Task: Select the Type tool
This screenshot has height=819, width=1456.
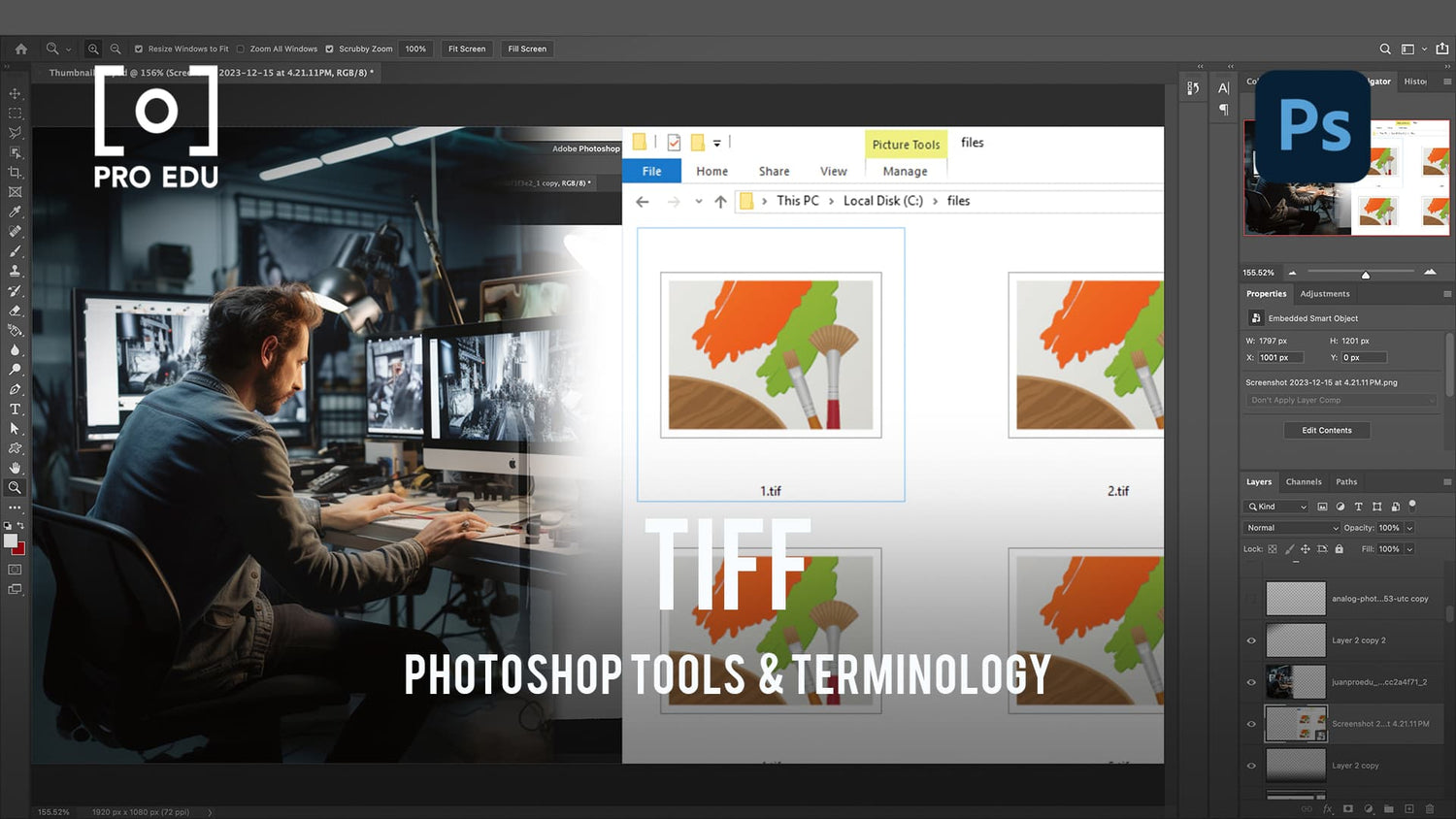Action: (x=15, y=409)
